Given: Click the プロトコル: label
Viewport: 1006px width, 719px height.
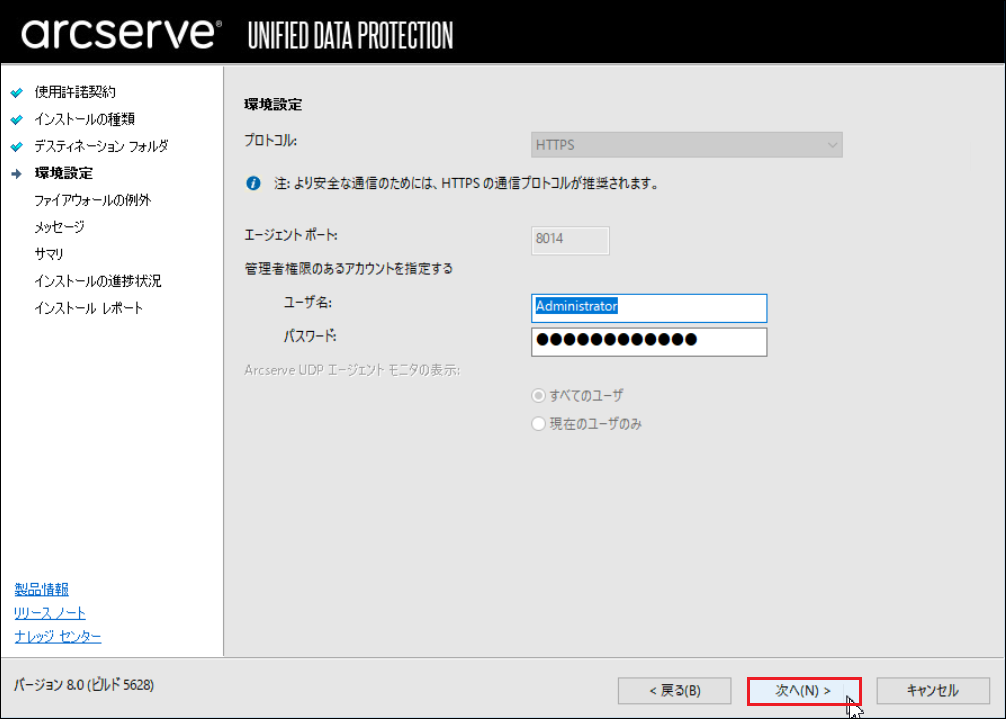Looking at the screenshot, I should pos(270,140).
